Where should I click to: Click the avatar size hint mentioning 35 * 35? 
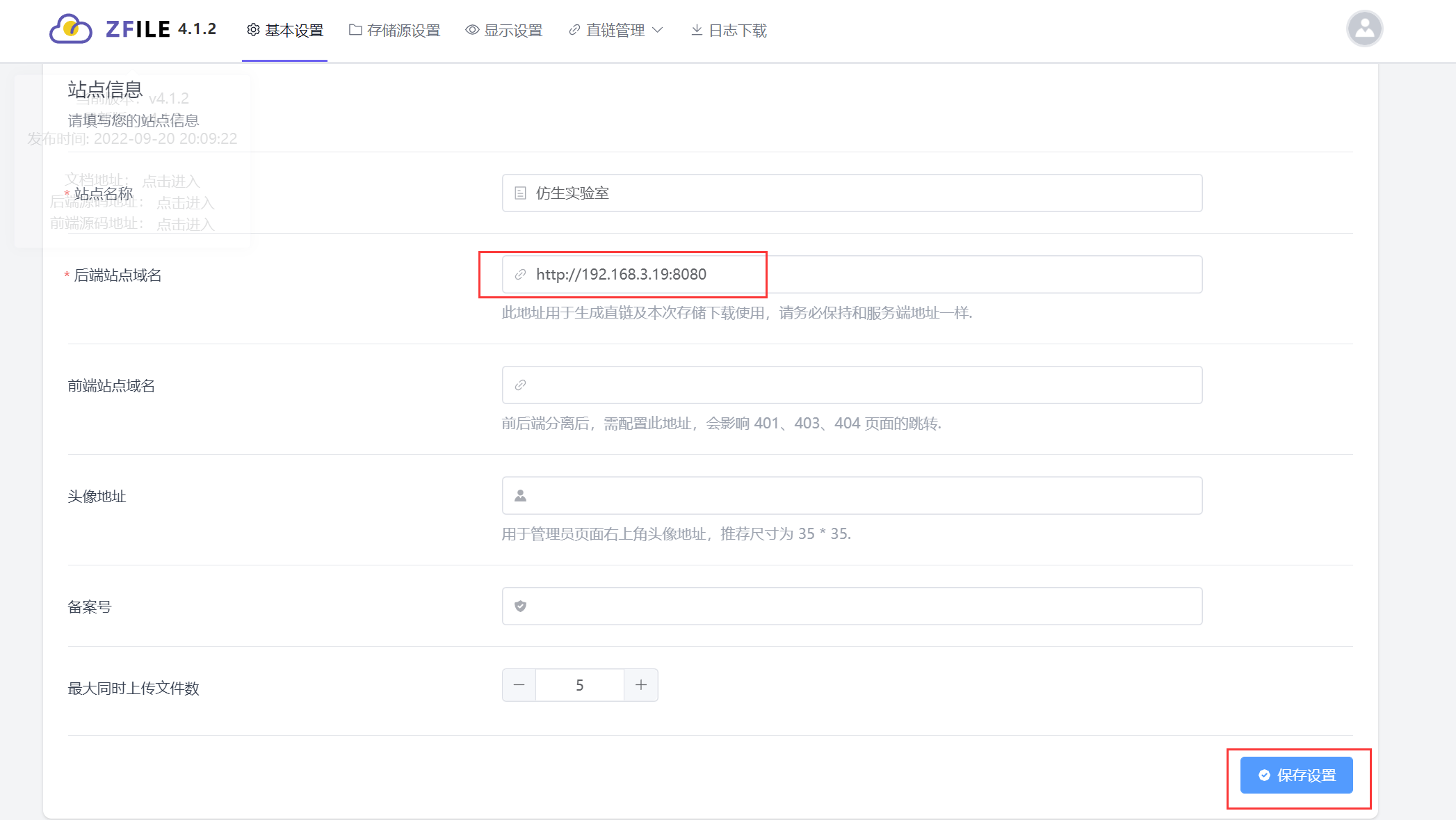tap(677, 534)
